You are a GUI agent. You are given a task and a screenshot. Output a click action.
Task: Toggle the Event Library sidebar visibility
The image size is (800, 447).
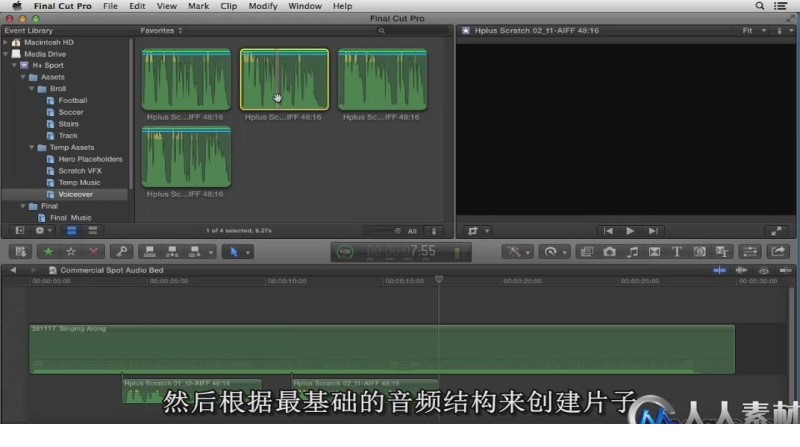tap(19, 231)
